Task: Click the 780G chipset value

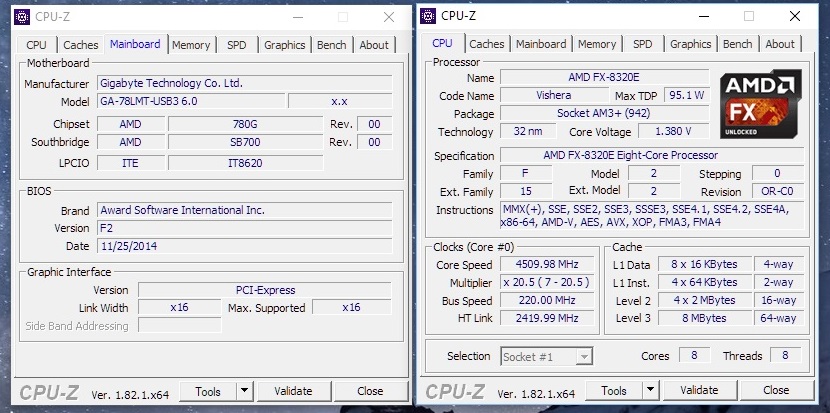Action: 245,124
